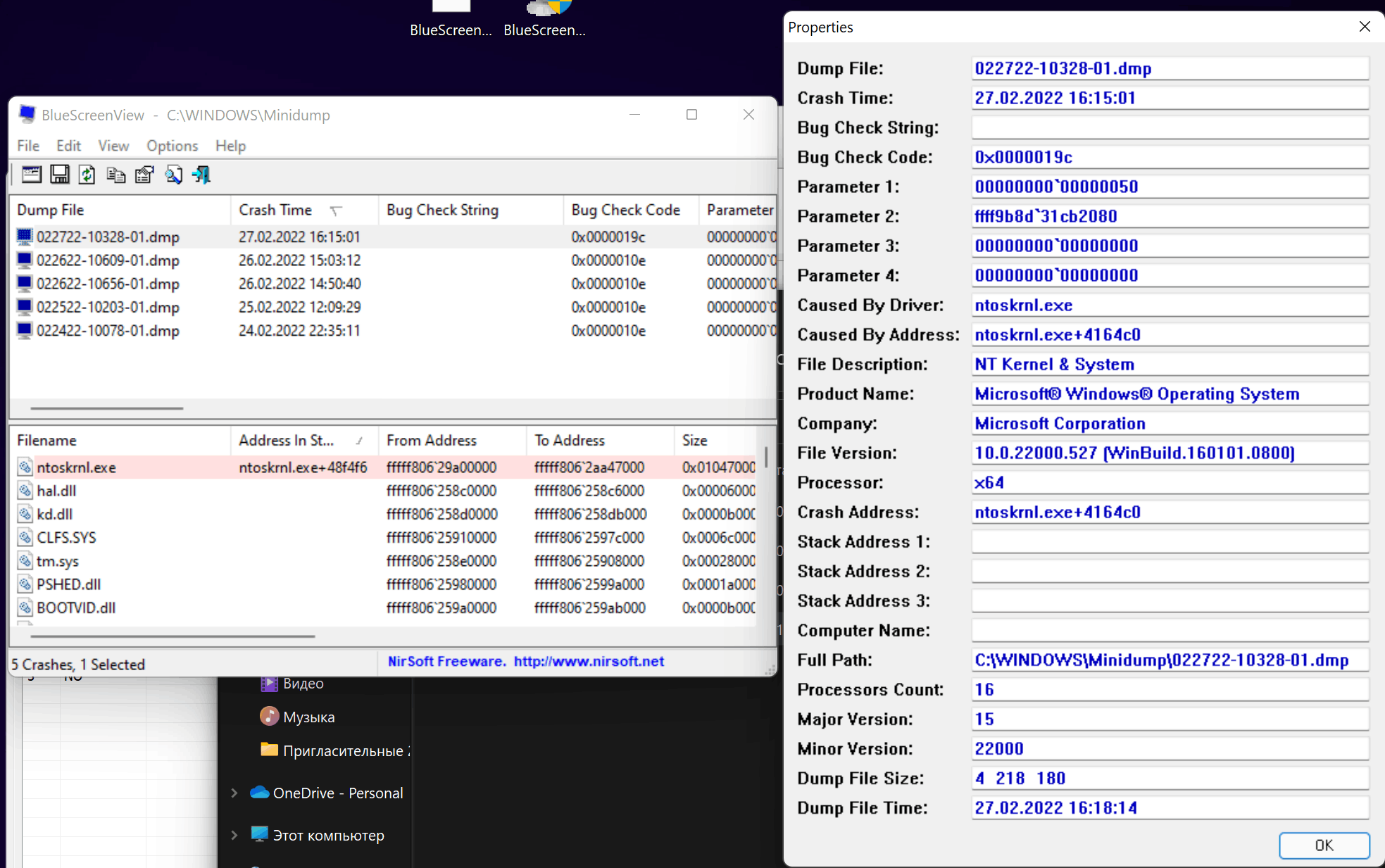Open the http://www.nirsoft.net link
Viewport: 1385px width, 868px height.
click(589, 661)
